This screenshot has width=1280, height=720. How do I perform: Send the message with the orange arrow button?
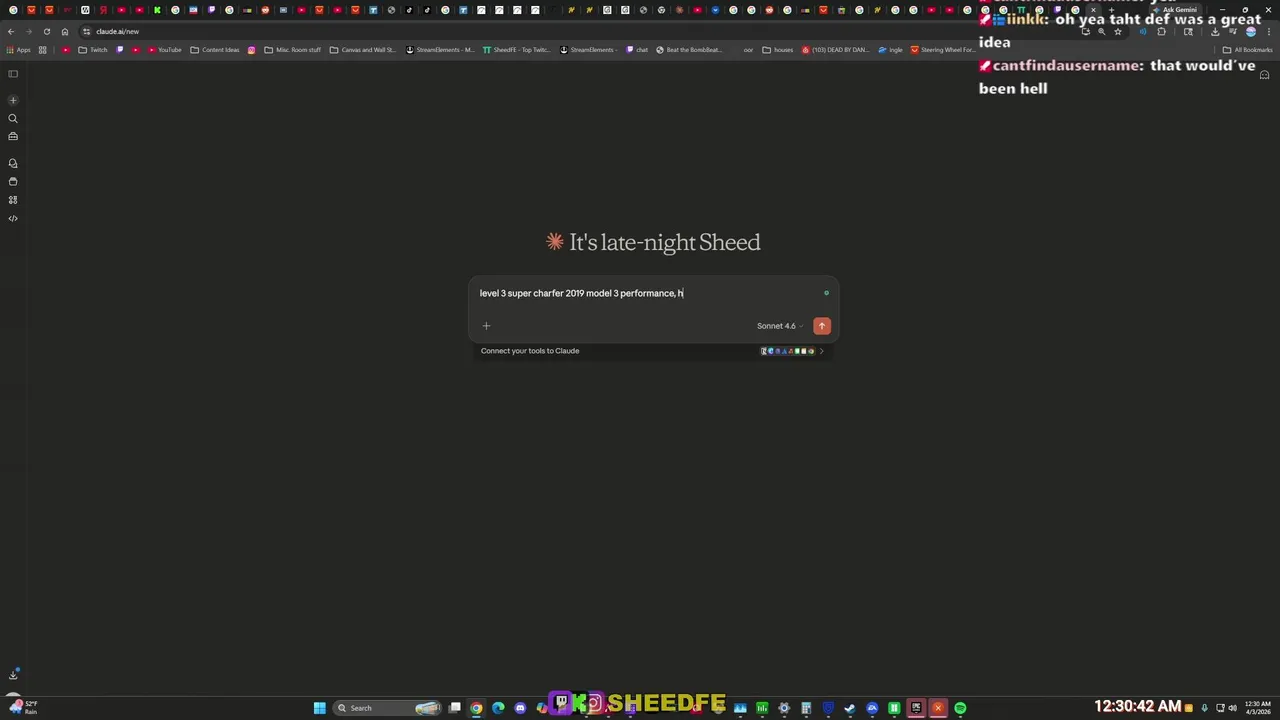tap(822, 326)
